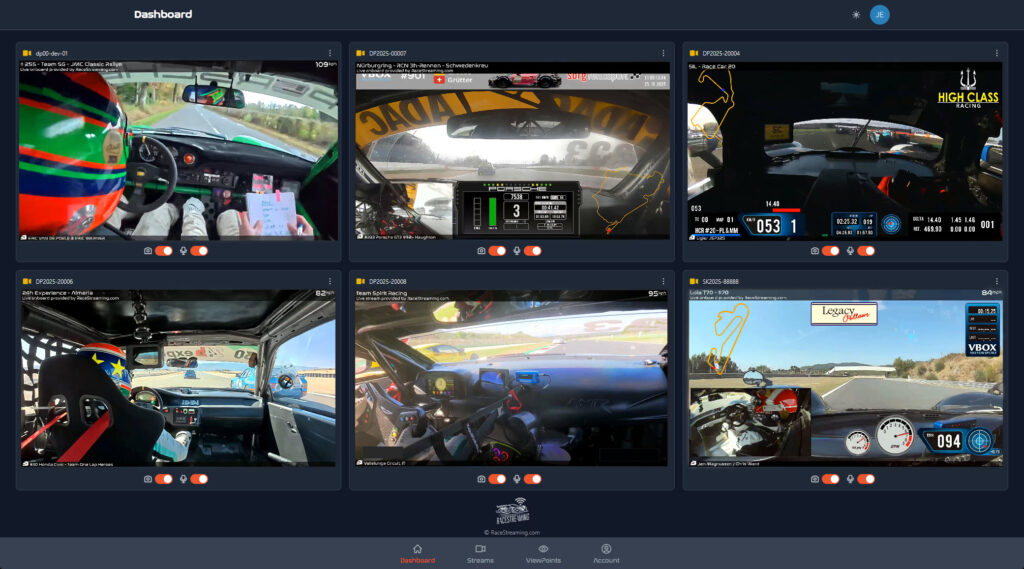
Task: Open the Nürburgring Porsche stream video
Action: tap(511, 150)
